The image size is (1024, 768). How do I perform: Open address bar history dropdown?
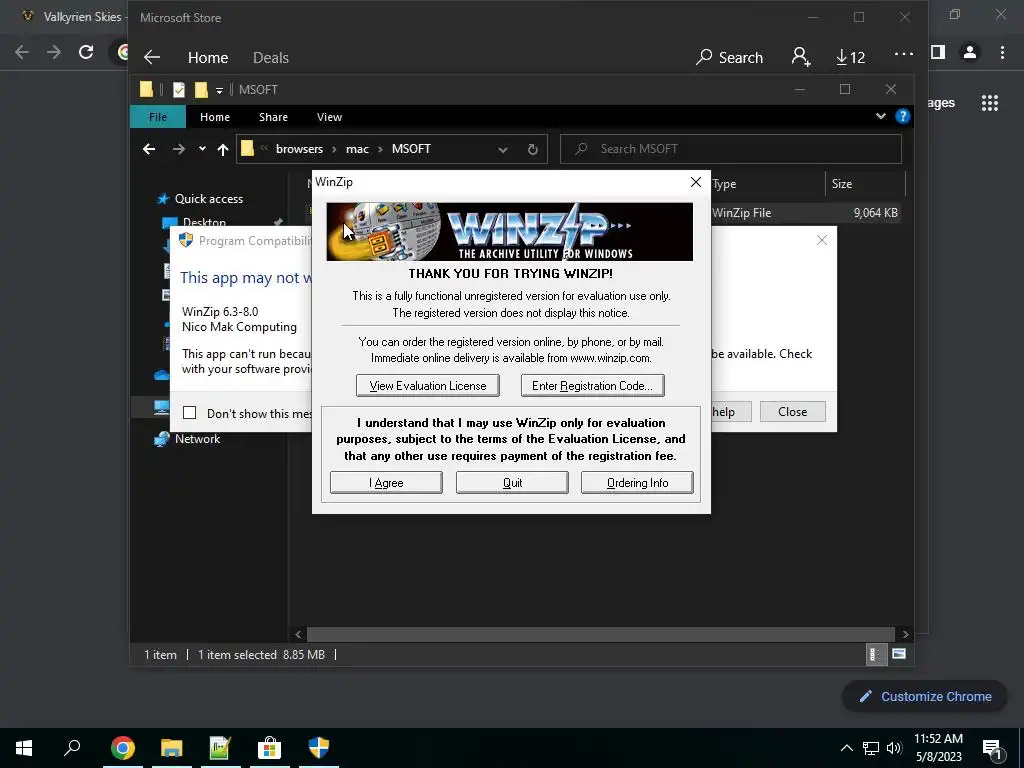tap(502, 150)
